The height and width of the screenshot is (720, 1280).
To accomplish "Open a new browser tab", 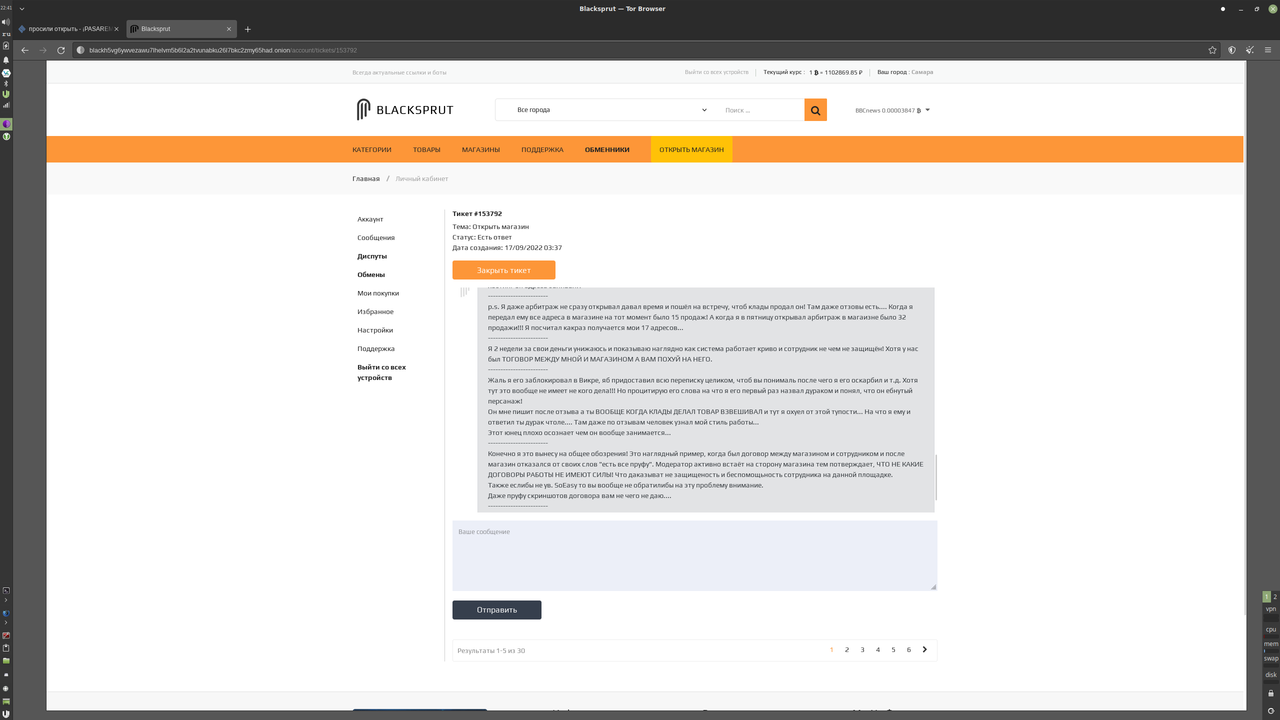I will pos(248,29).
